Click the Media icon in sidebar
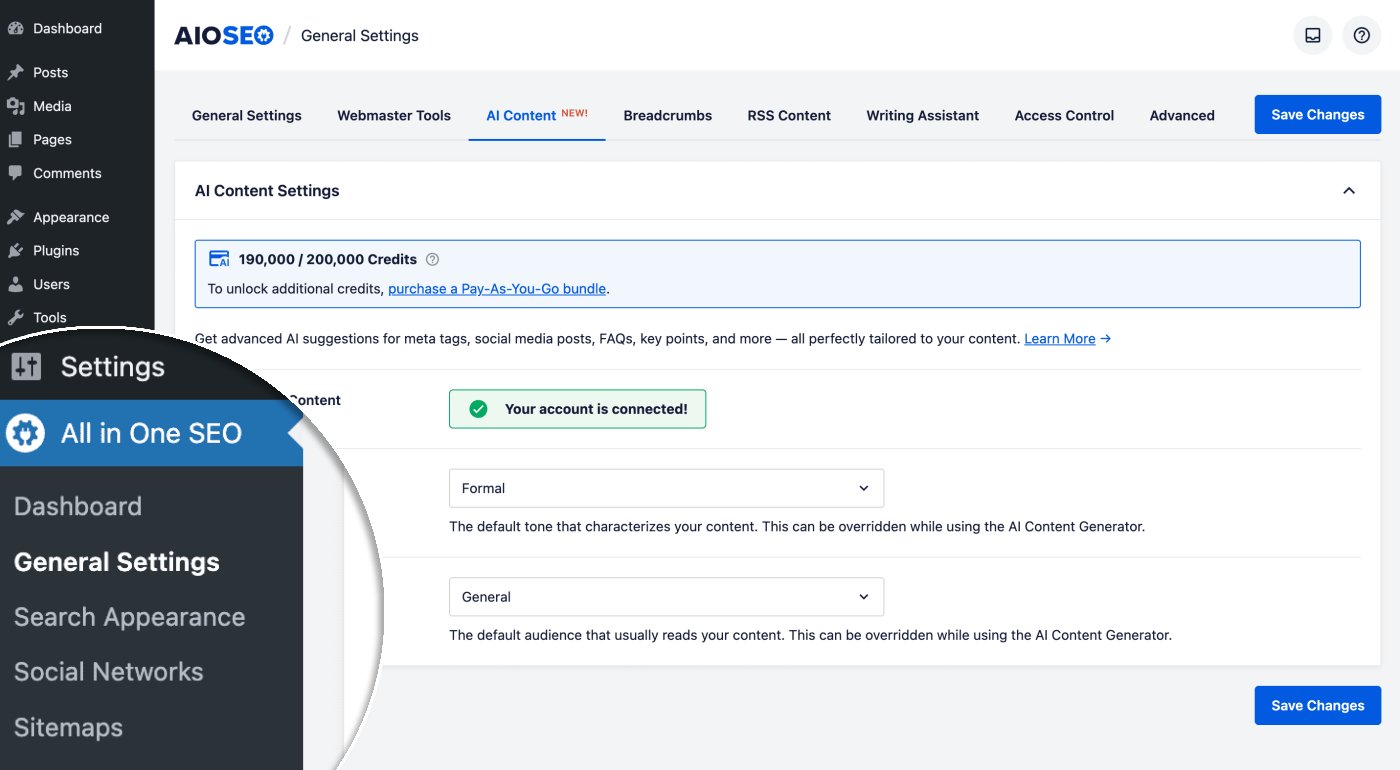 pyautogui.click(x=15, y=106)
